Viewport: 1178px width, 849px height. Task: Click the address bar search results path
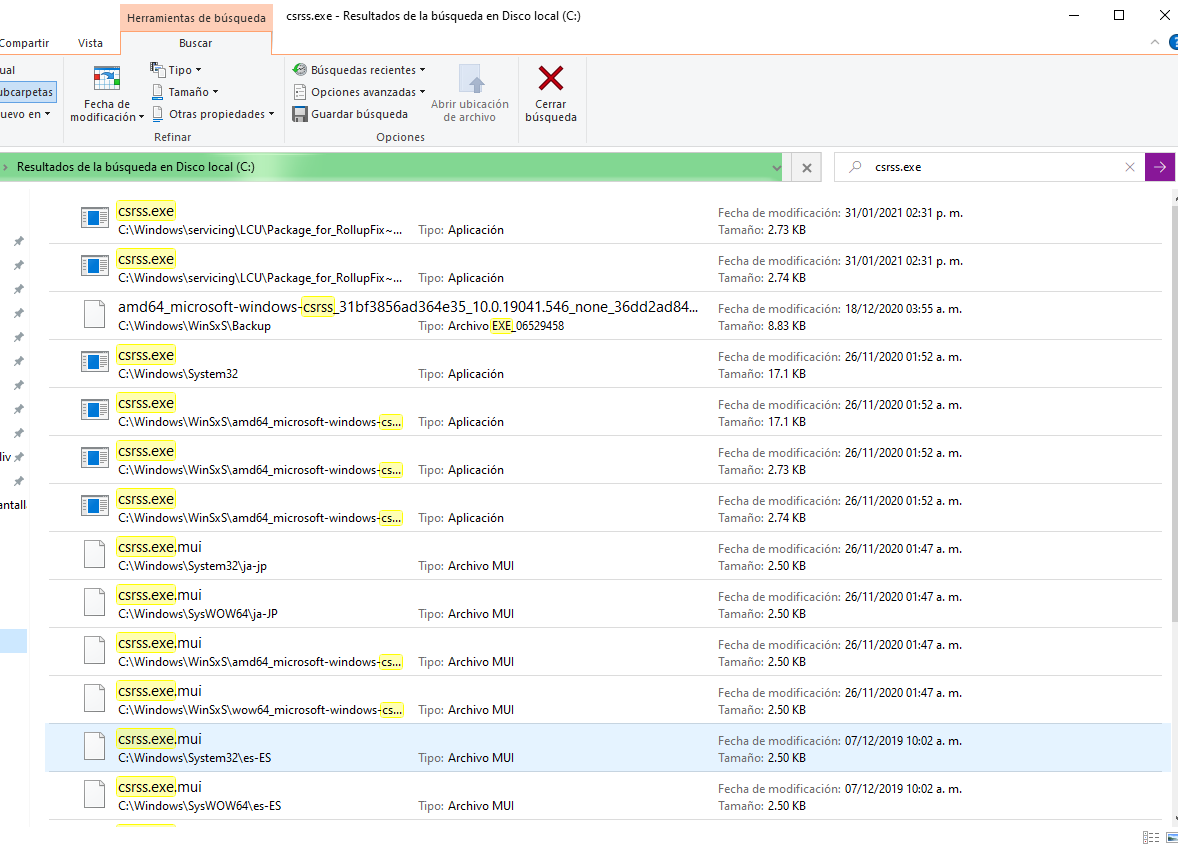coord(136,167)
